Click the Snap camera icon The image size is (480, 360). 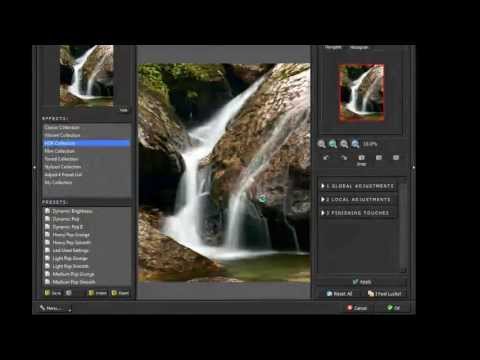tap(361, 159)
